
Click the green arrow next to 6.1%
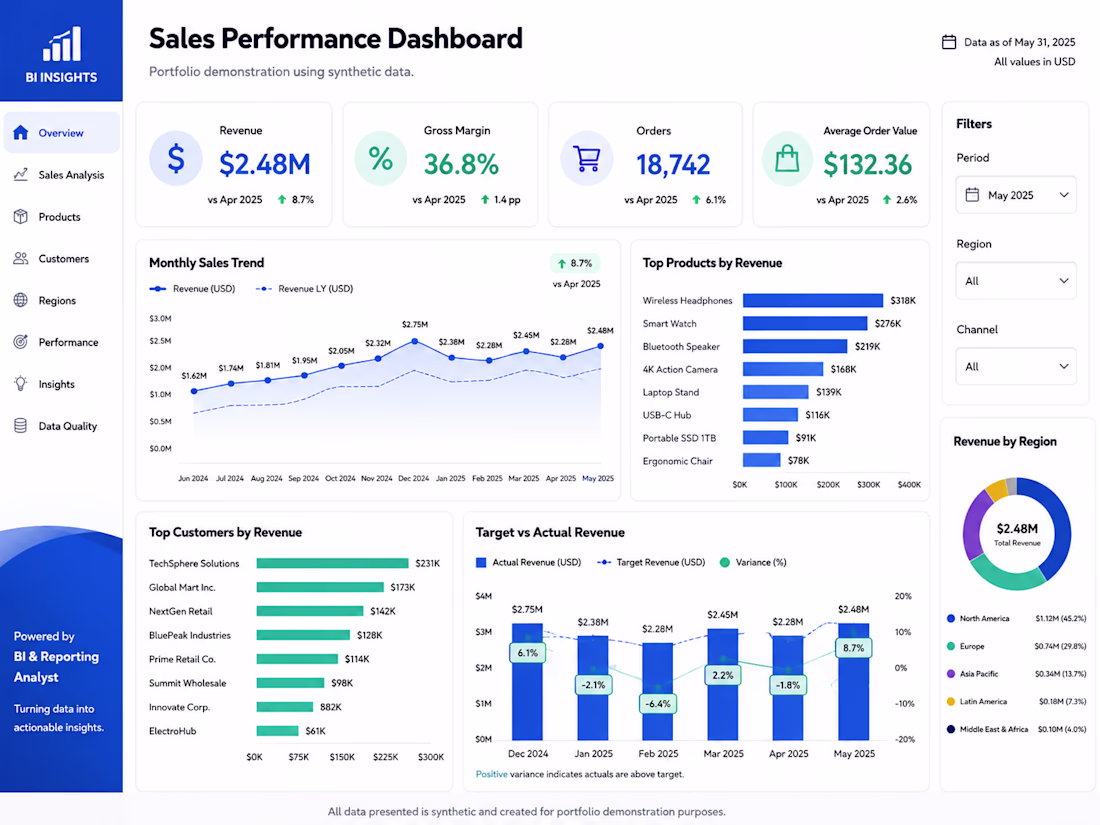click(x=697, y=200)
